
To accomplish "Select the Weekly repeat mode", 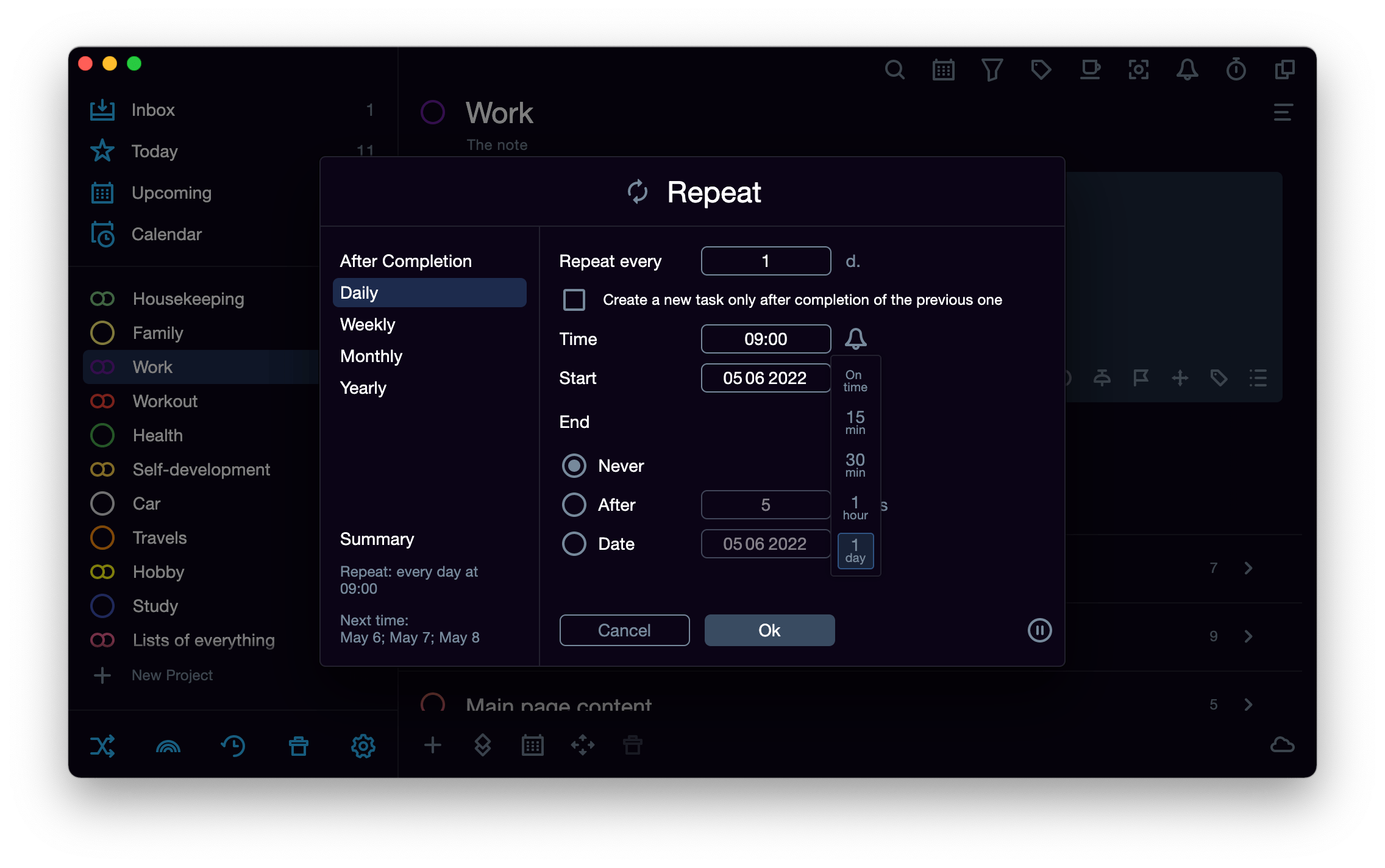I will coord(429,324).
